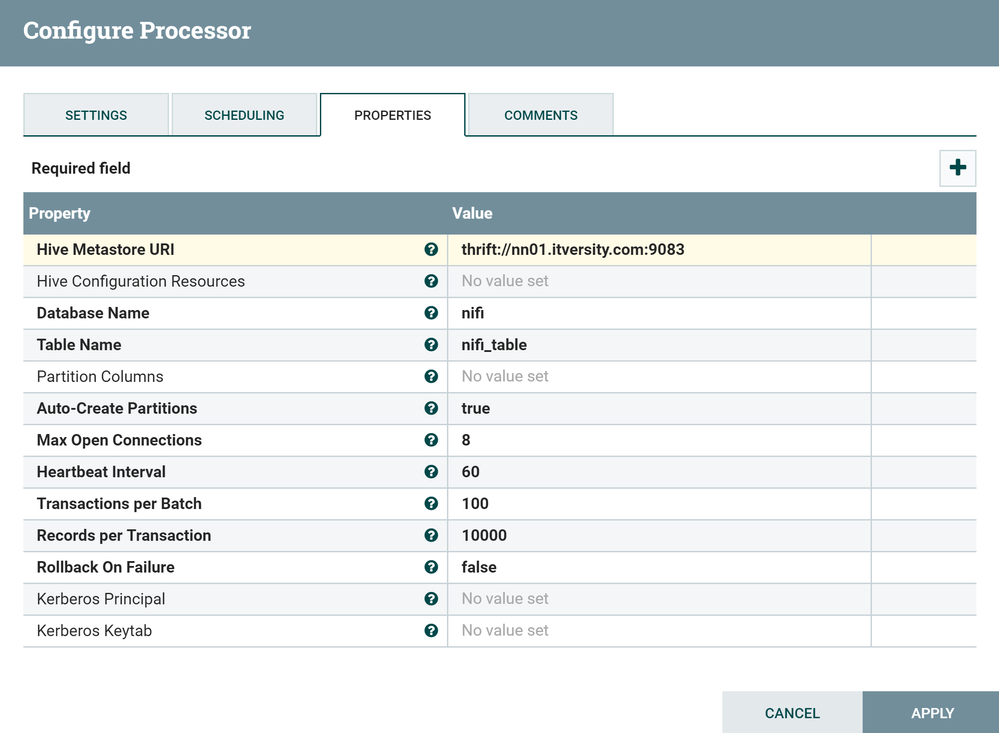The height and width of the screenshot is (733, 999).
Task: Click help icon beside Hive Metastore URI
Action: coord(431,249)
